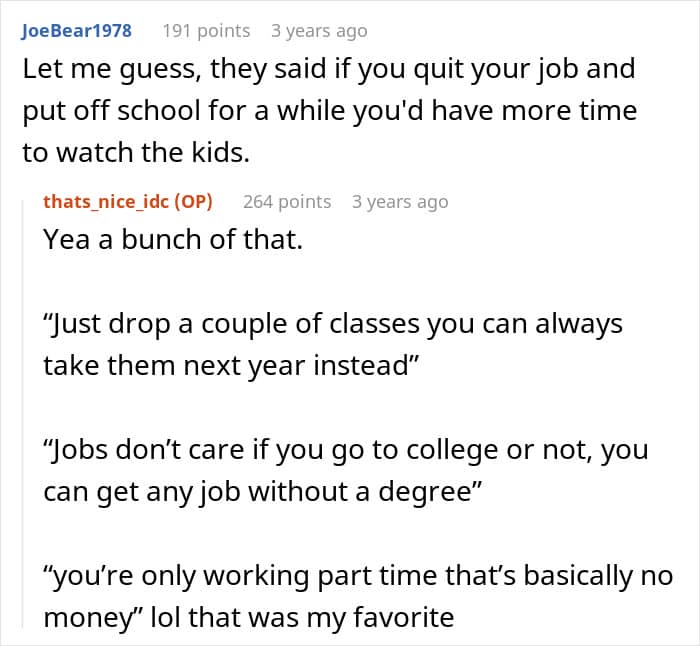Click the word "favorite" at the end
The image size is (700, 646).
tap(404, 618)
